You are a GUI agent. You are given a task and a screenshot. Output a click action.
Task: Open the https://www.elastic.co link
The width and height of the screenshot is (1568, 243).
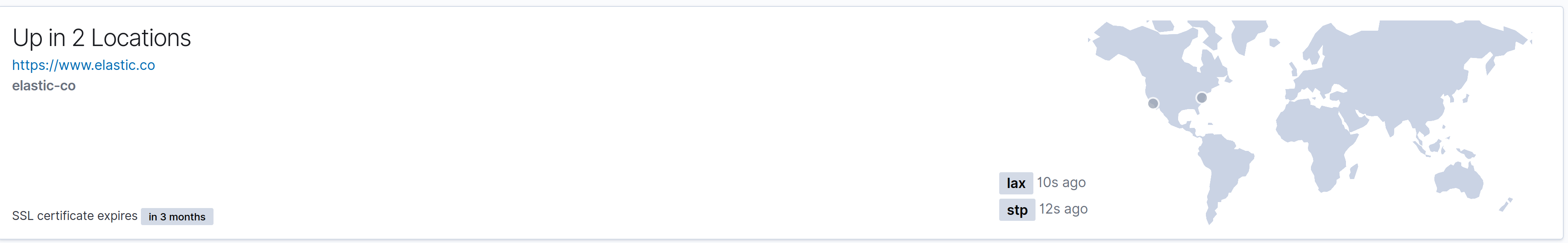[x=83, y=65]
